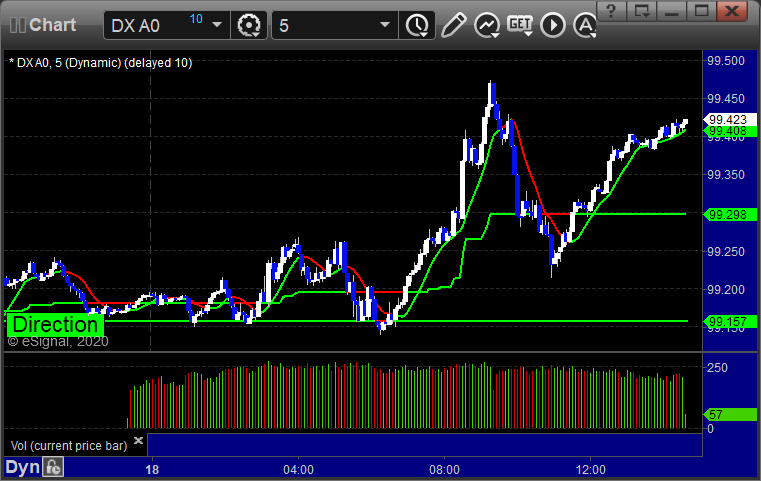761x481 pixels.
Task: Click the 99.157 price level marker
Action: point(729,321)
